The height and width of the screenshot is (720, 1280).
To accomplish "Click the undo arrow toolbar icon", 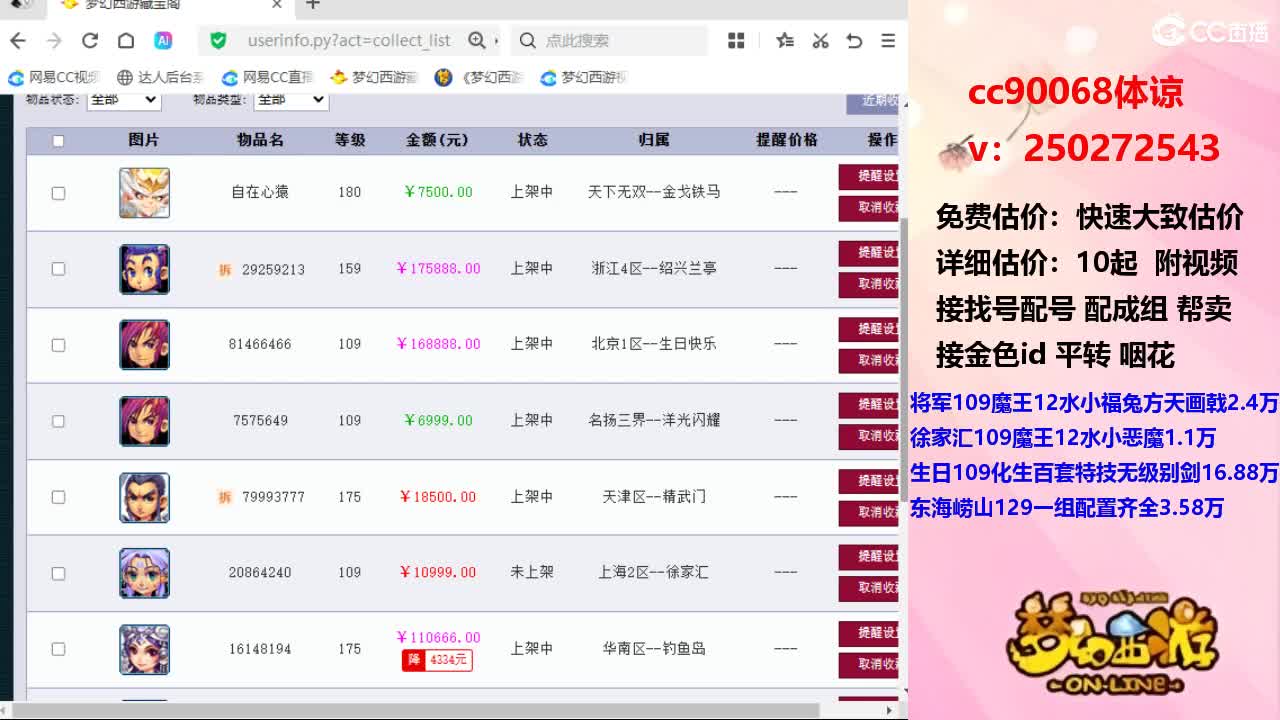I will pyautogui.click(x=854, y=40).
